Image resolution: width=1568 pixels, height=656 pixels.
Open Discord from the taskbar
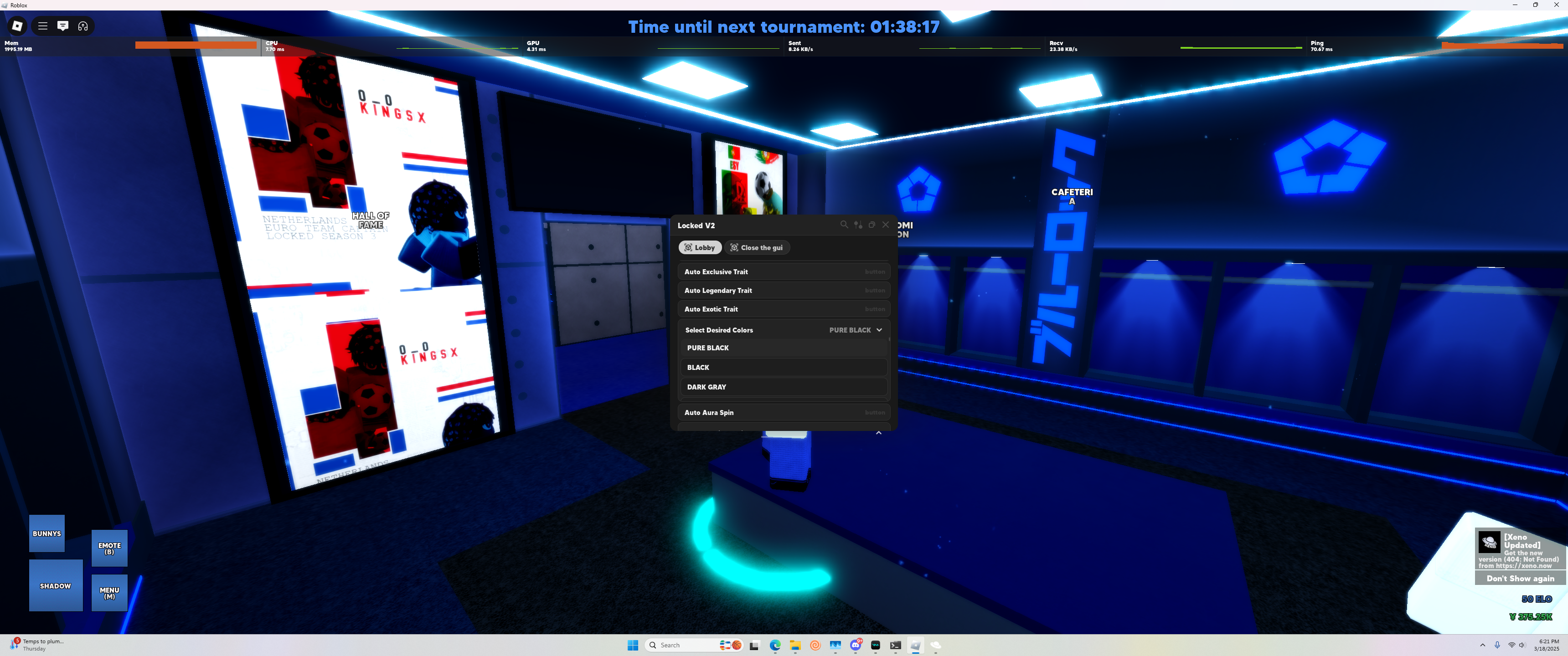click(x=855, y=645)
